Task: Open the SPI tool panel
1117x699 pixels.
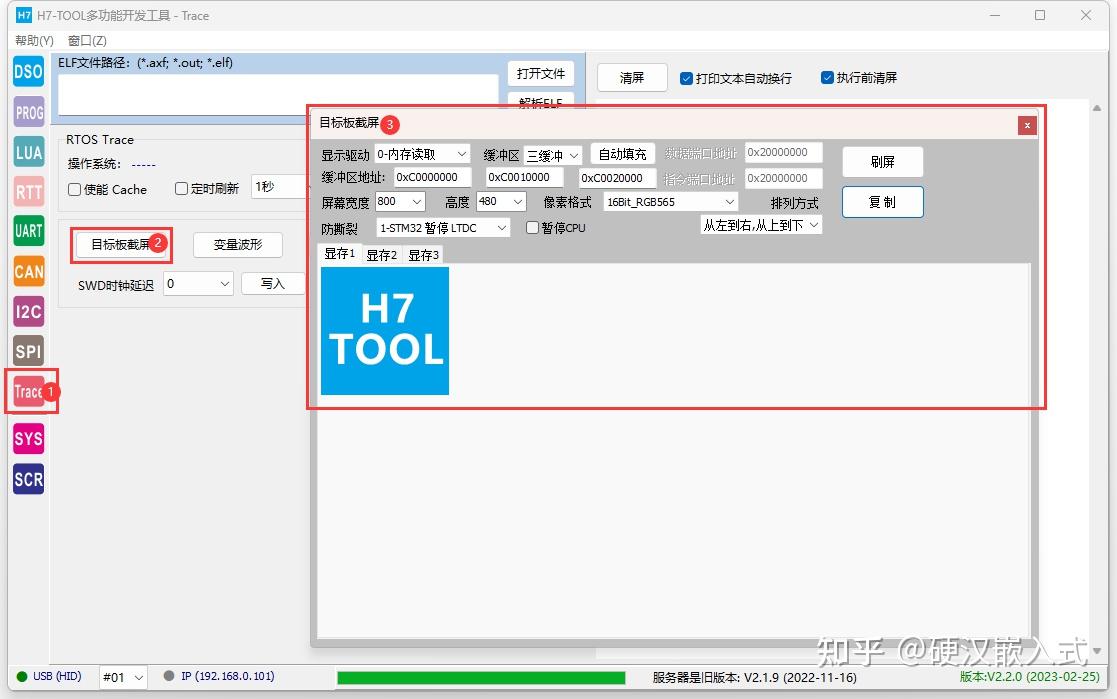Action: point(27,351)
